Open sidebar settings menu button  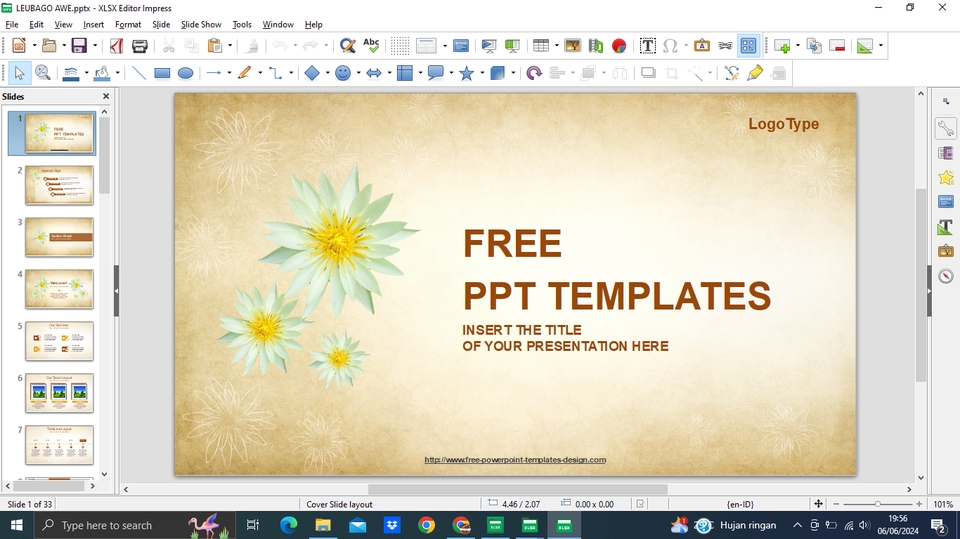pos(946,102)
